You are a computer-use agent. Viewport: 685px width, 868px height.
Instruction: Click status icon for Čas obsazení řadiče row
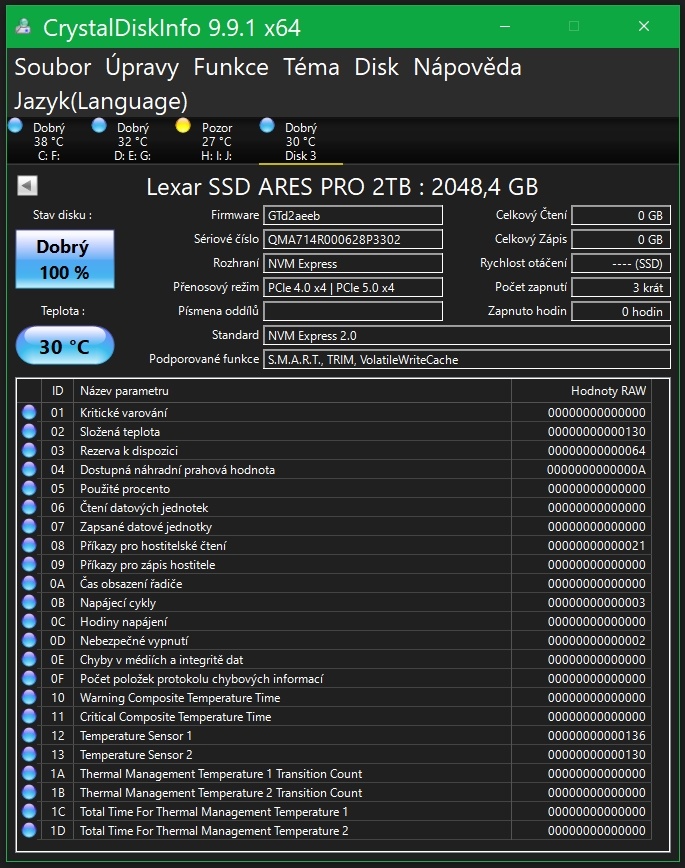pyautogui.click(x=29, y=583)
